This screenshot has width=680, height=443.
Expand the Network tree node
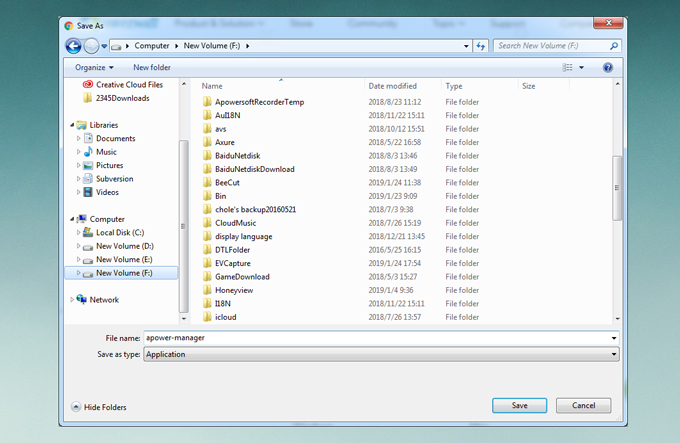72,300
